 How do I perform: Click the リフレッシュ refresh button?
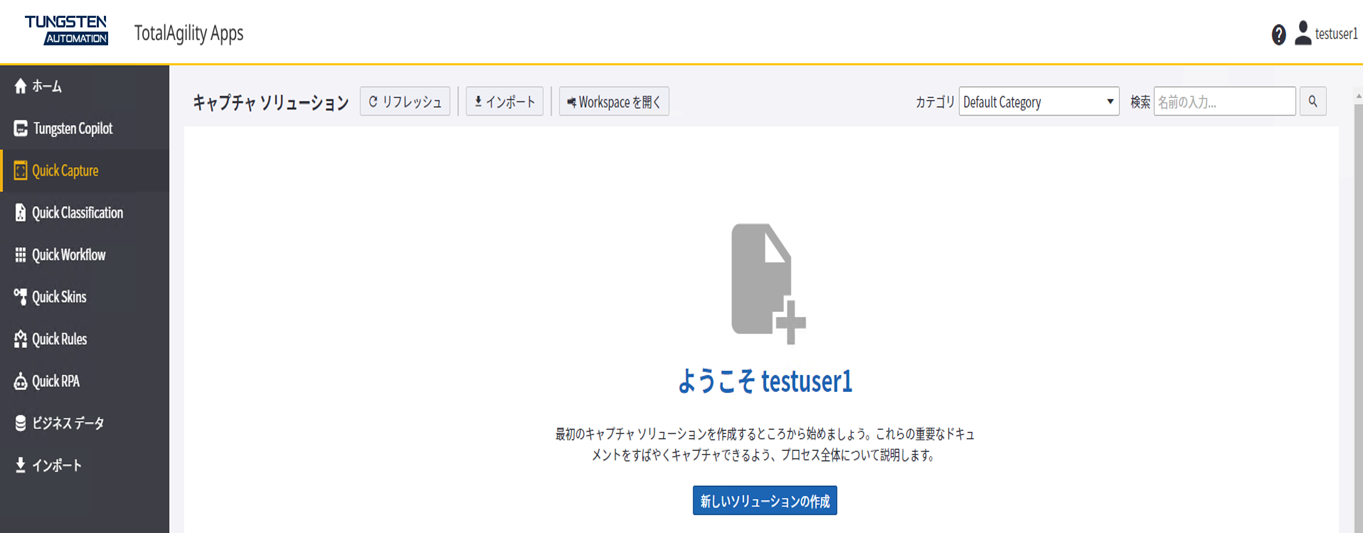click(405, 101)
